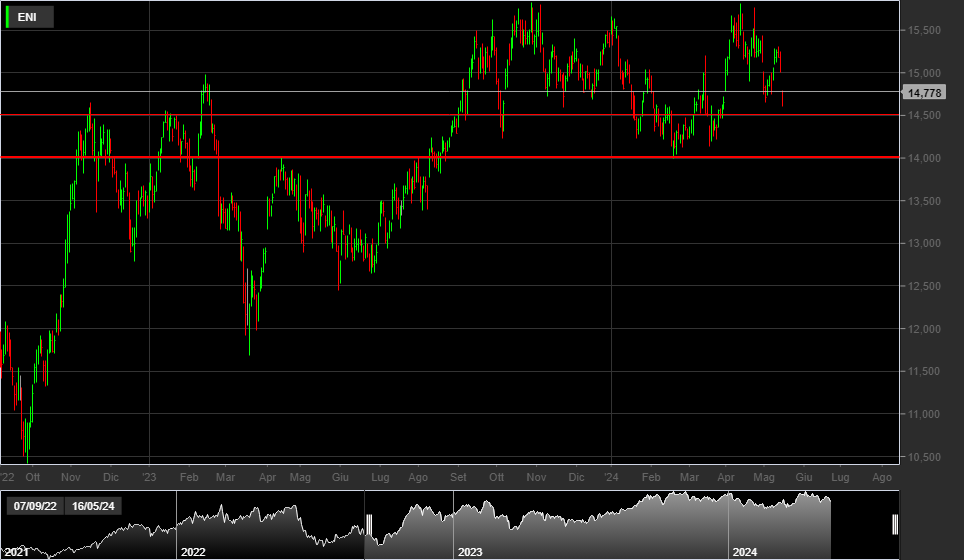Grab the right range handle in navigator

[x=895, y=524]
